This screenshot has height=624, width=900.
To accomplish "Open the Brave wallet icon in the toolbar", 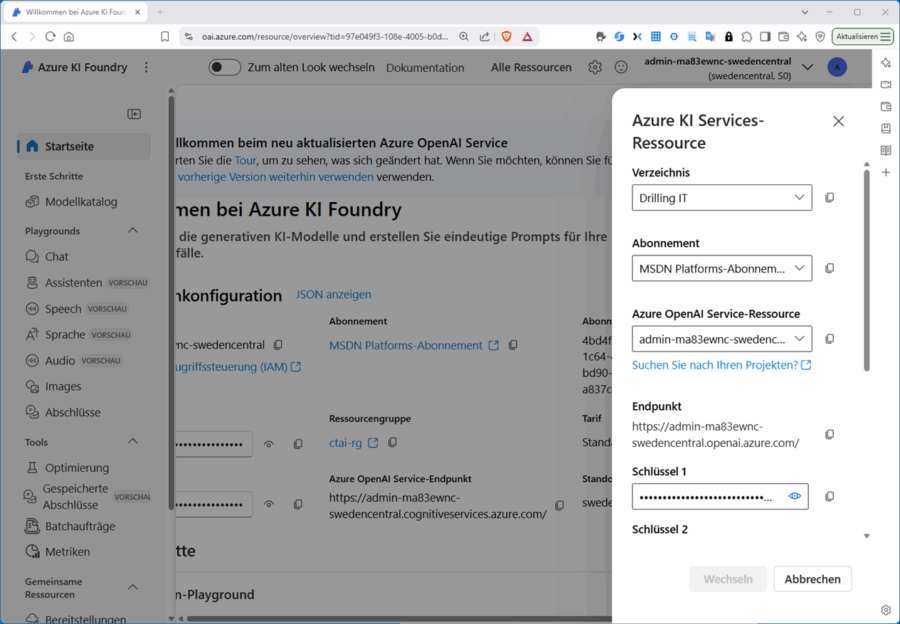I will pyautogui.click(x=783, y=36).
